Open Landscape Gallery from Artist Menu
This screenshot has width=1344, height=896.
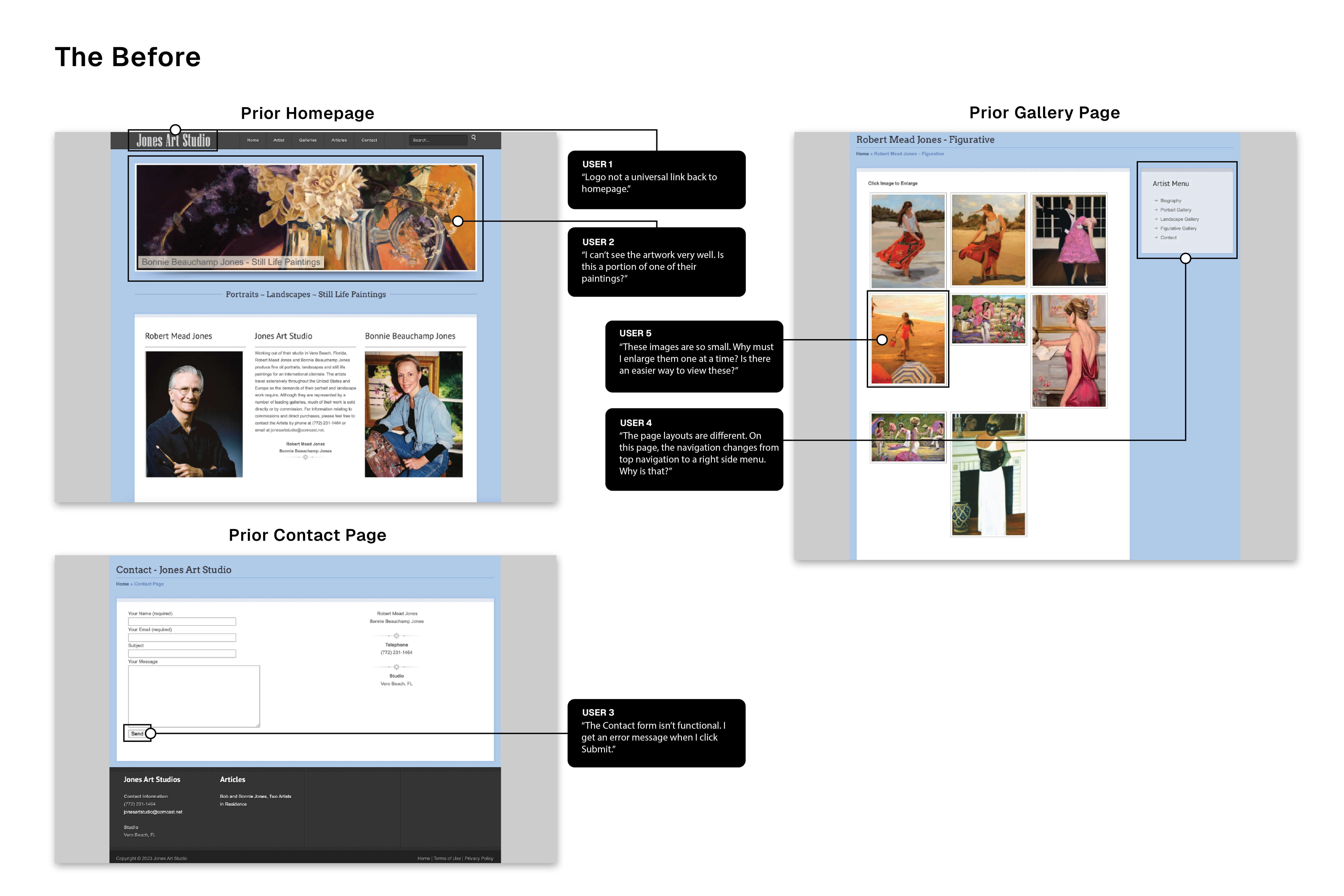click(1179, 219)
